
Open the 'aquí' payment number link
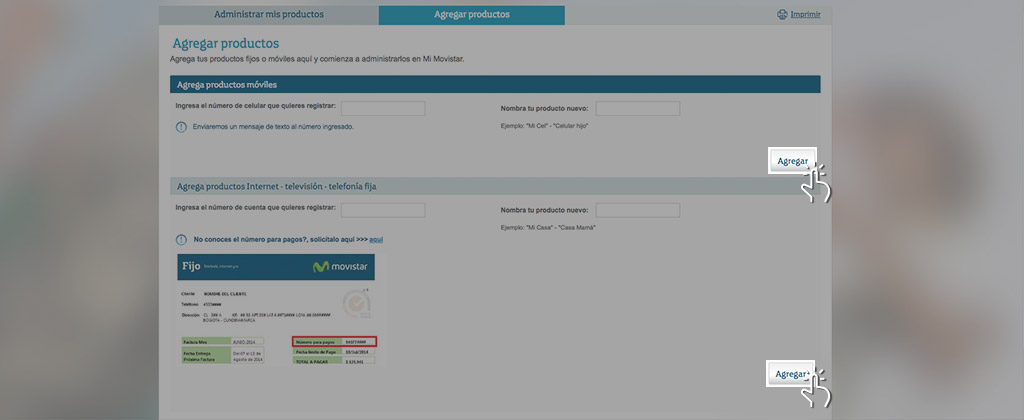pos(376,240)
